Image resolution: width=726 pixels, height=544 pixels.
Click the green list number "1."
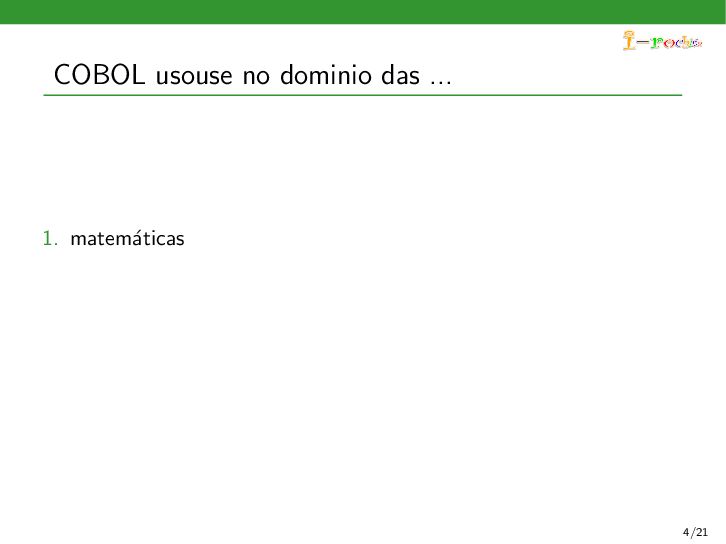click(50, 239)
